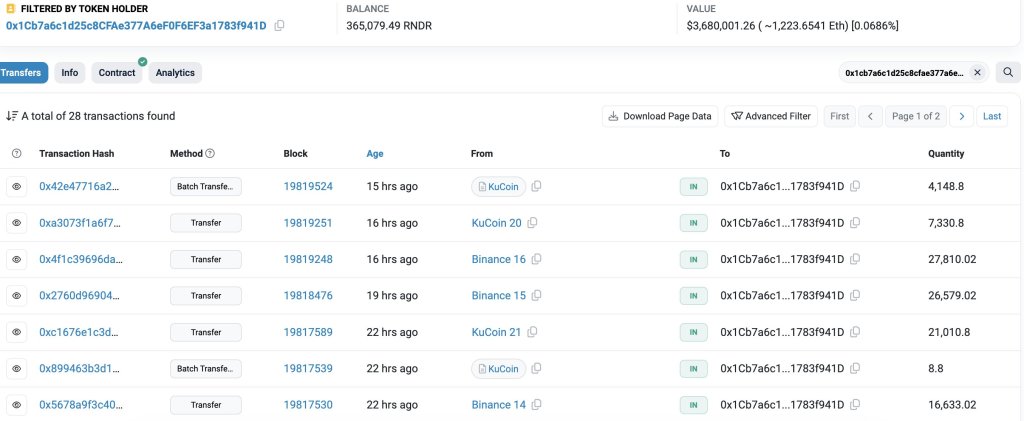Viewport: 1024px width, 421px height.
Task: Download Page Data
Action: point(660,116)
